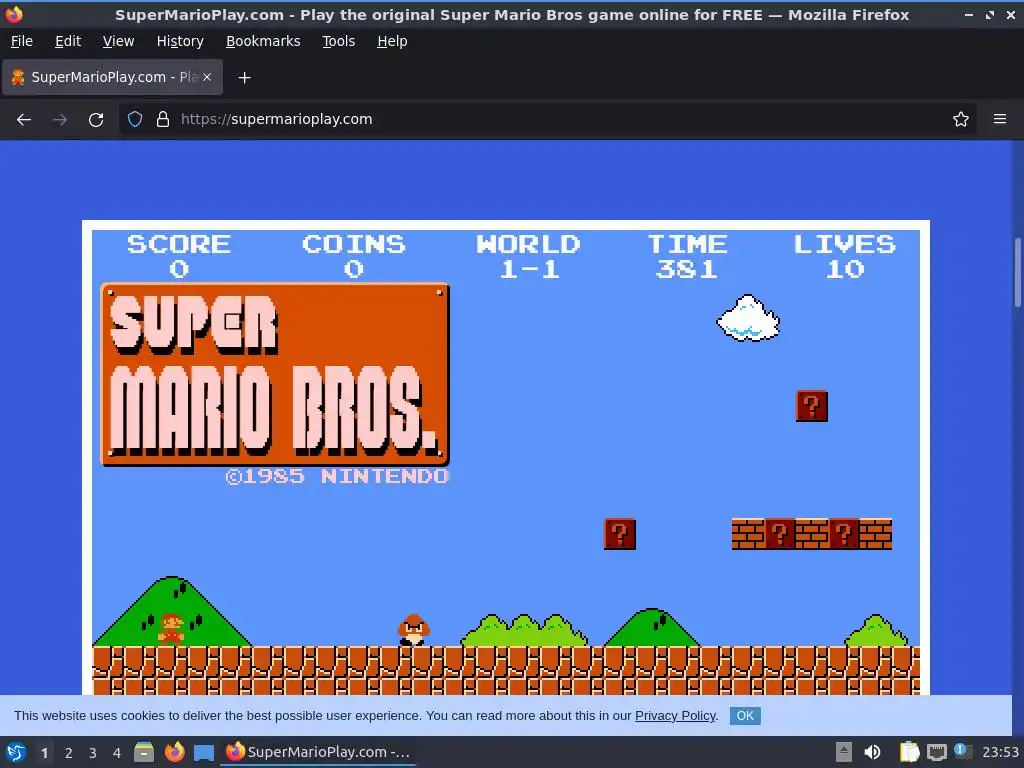The image size is (1024, 768).
Task: Open the Firefox hamburger application menu
Action: 1000,119
